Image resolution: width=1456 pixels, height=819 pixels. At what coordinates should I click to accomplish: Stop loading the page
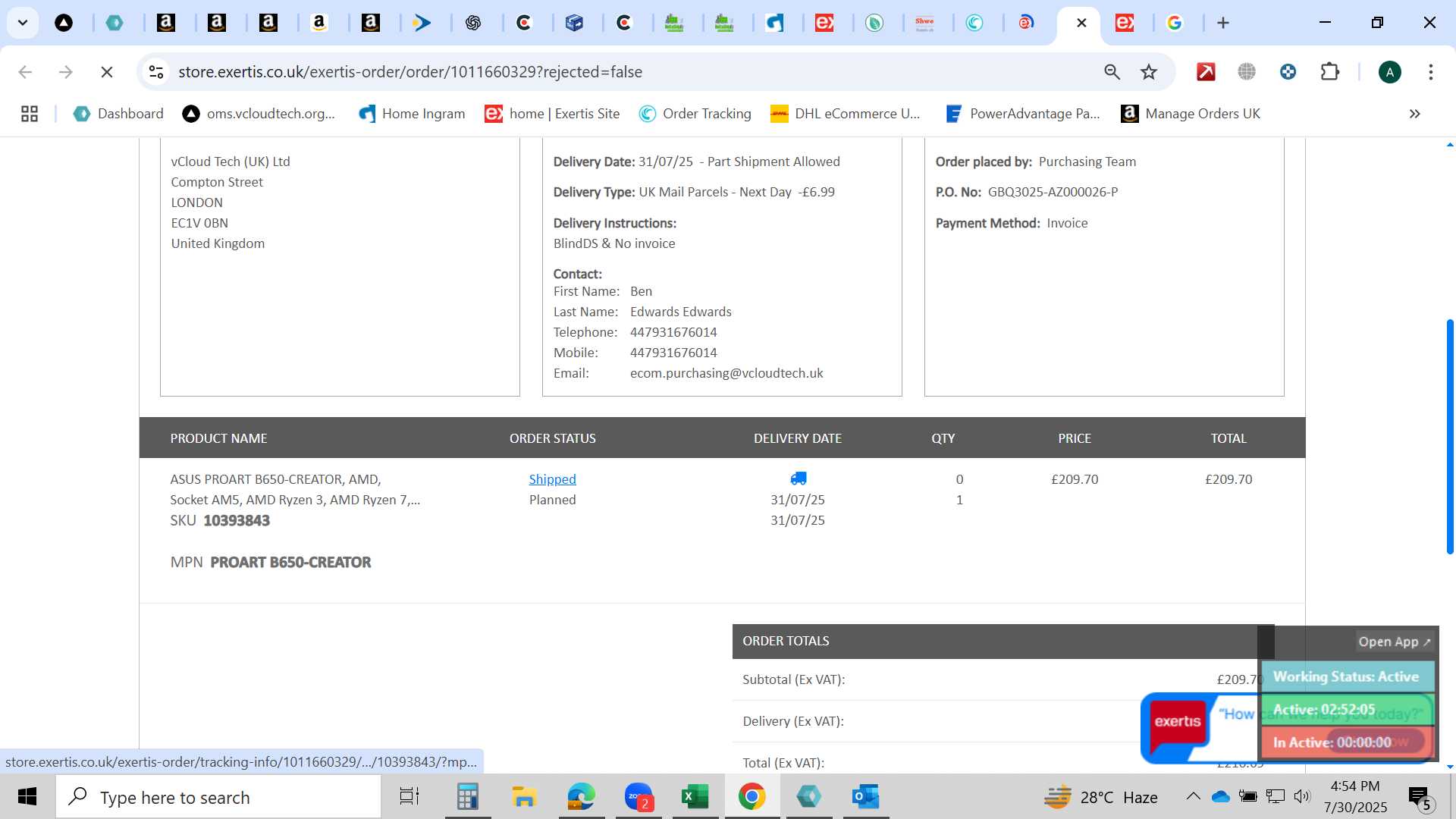pos(107,72)
